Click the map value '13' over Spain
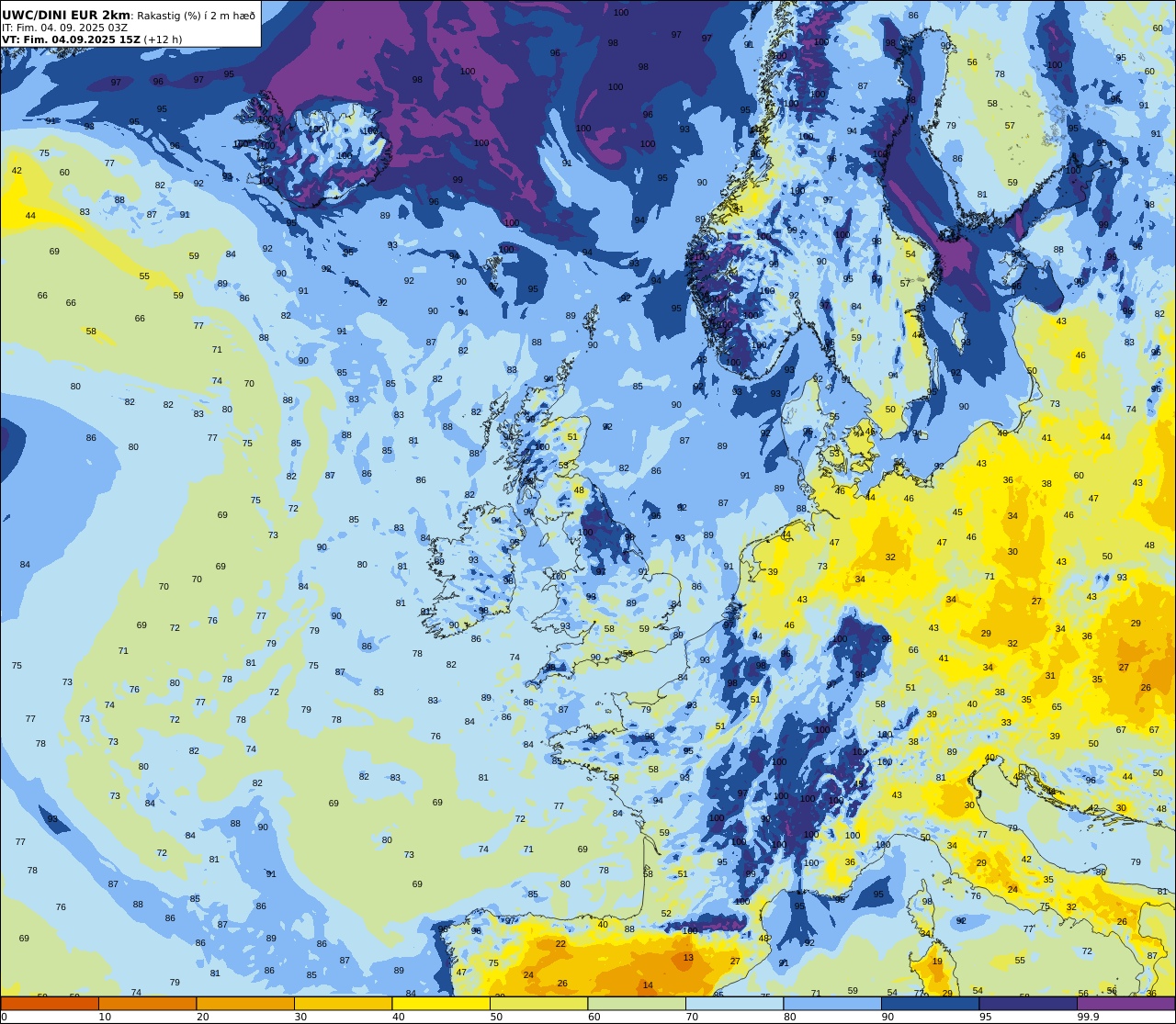Viewport: 1176px width, 1024px height. pyautogui.click(x=688, y=957)
